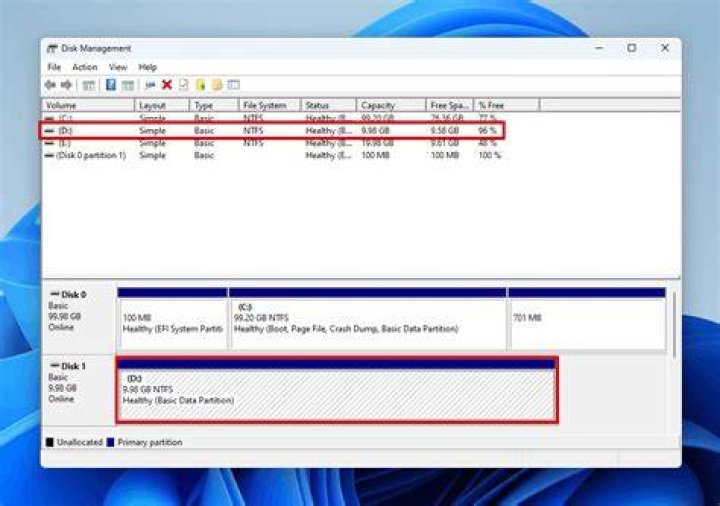This screenshot has width=720, height=506.
Task: Maximize the Disk Management window
Action: tap(632, 48)
